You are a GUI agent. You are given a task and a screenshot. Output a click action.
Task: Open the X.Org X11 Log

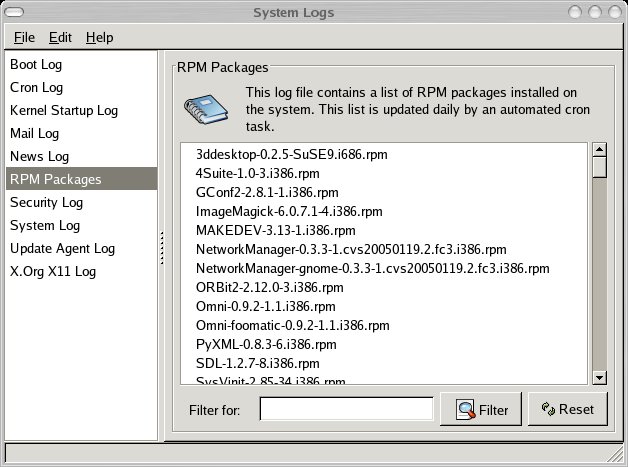pos(52,271)
